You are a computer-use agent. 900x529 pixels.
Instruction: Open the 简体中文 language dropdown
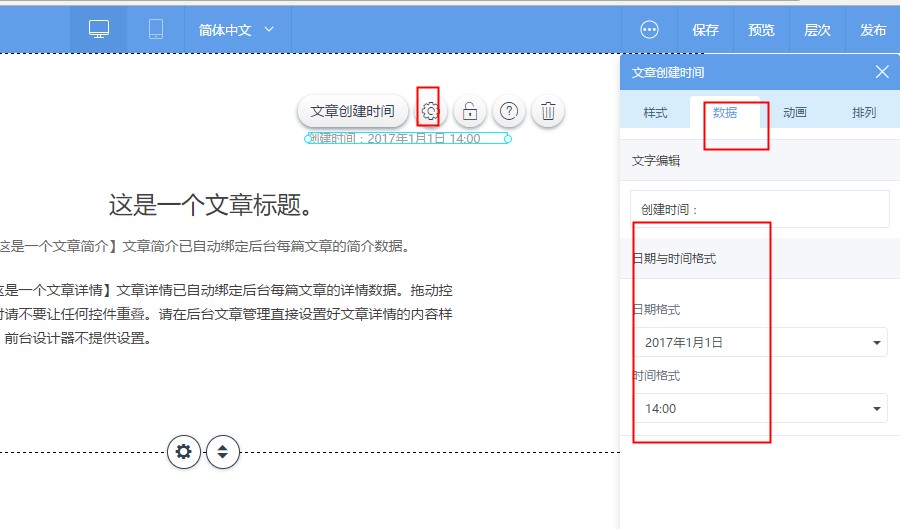coord(236,30)
